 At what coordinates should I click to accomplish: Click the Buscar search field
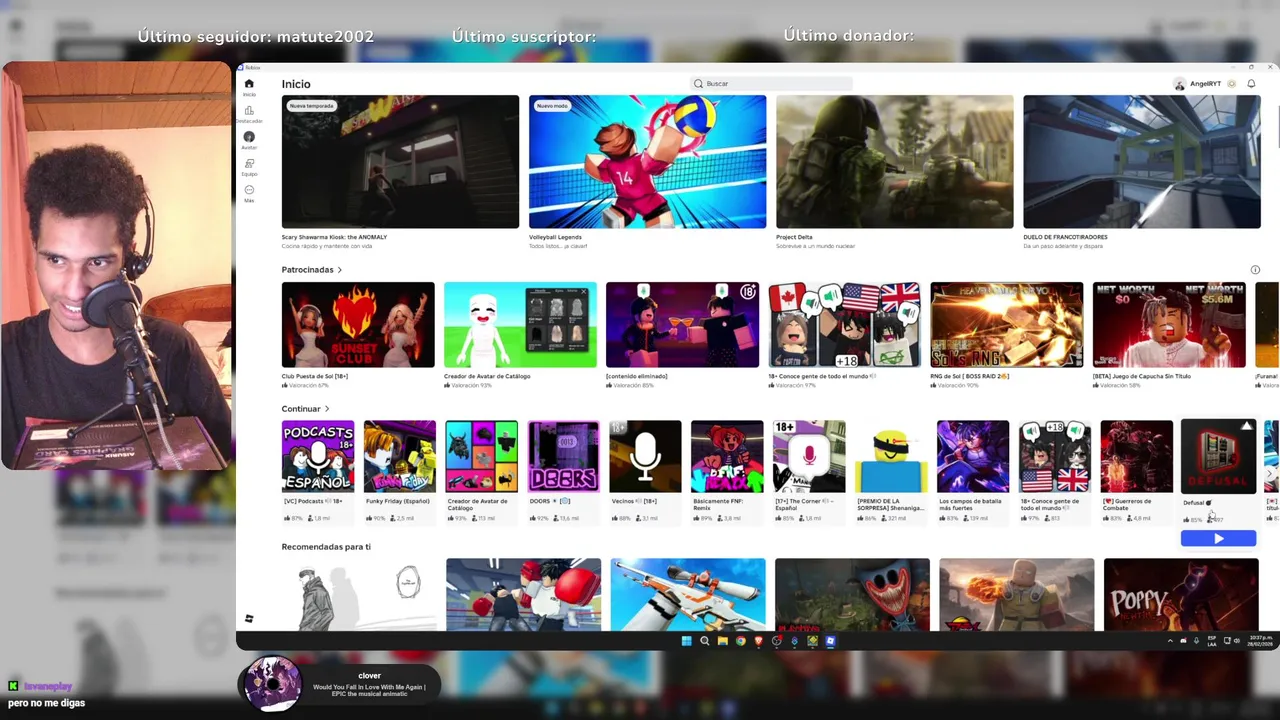pyautogui.click(x=771, y=84)
